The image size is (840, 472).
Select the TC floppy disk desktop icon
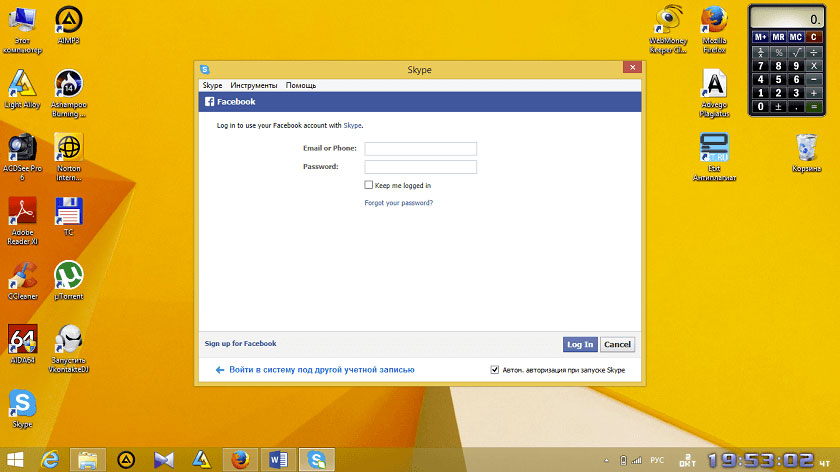coord(69,216)
